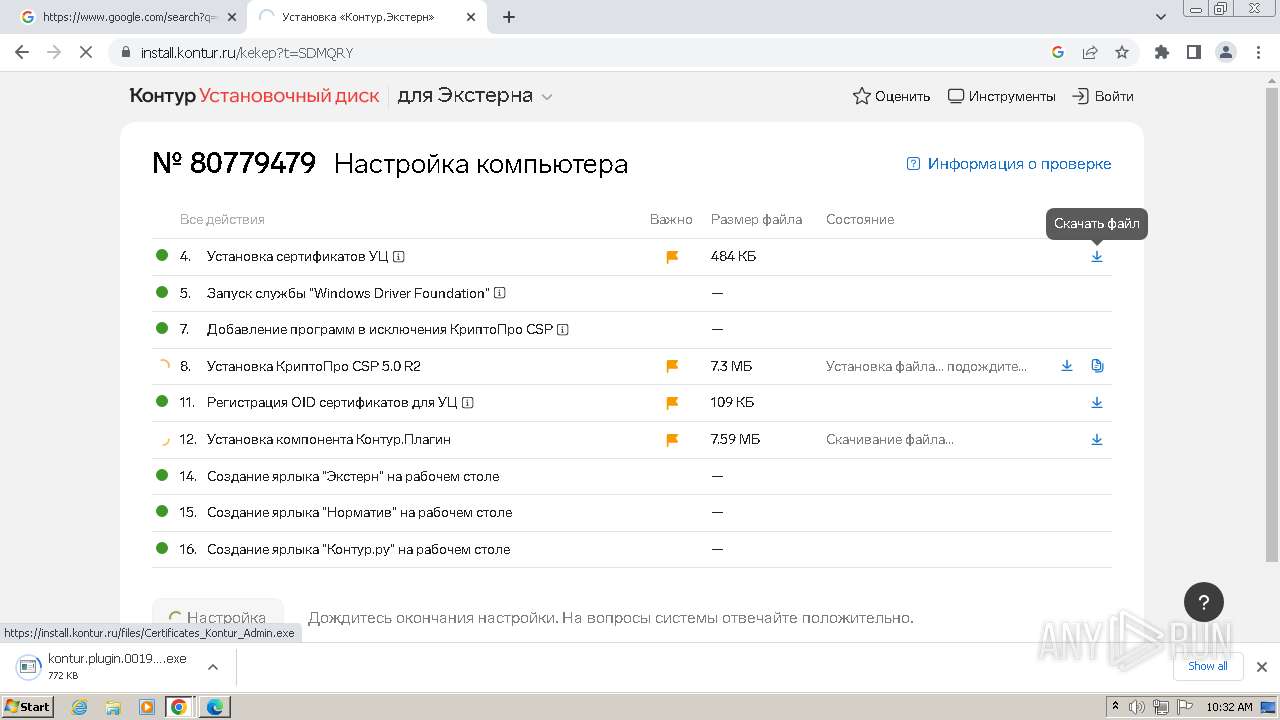
Task: Select row Создание ярлыка "Контур.ру"
Action: (x=632, y=549)
